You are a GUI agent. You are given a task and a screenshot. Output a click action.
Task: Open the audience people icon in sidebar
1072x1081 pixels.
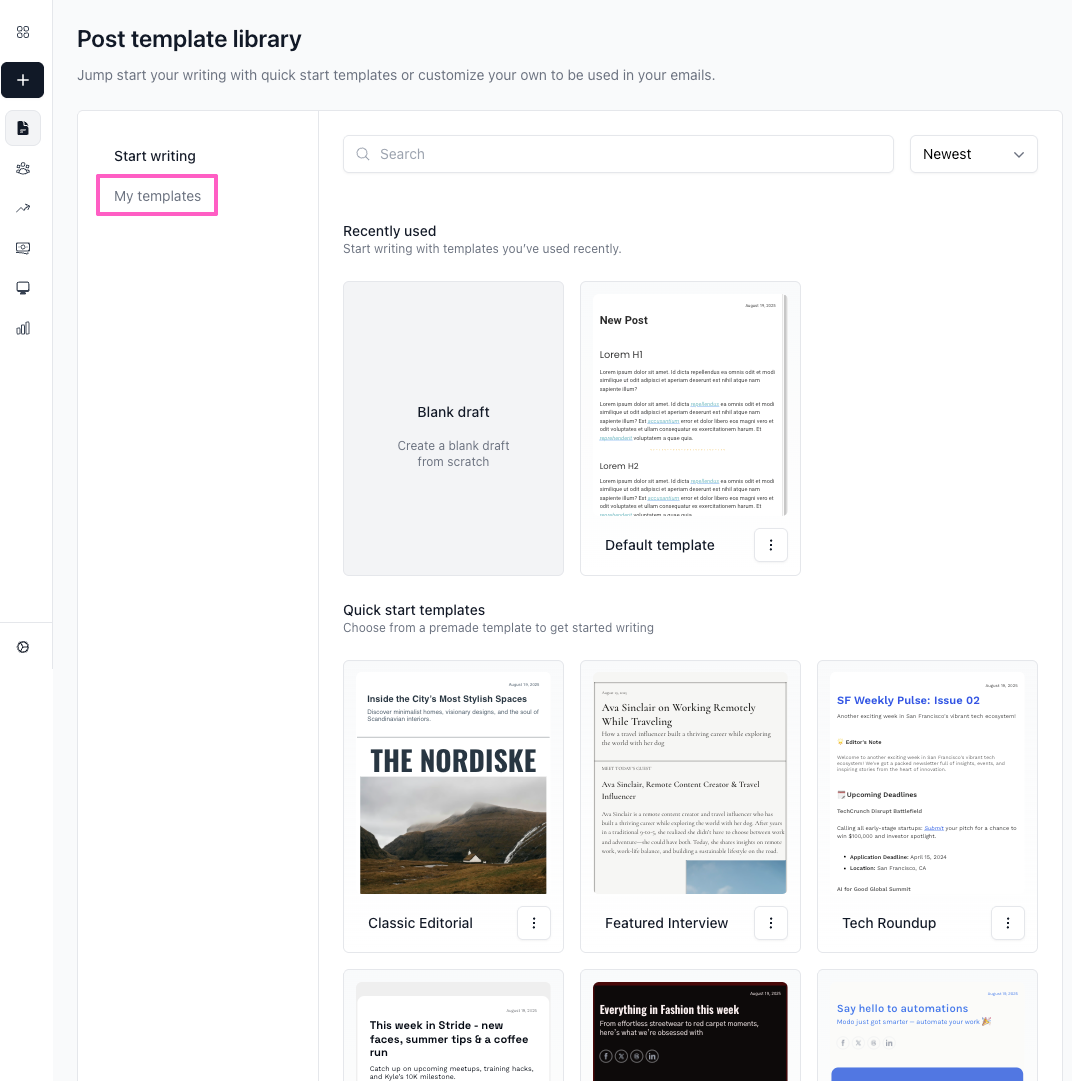23,168
